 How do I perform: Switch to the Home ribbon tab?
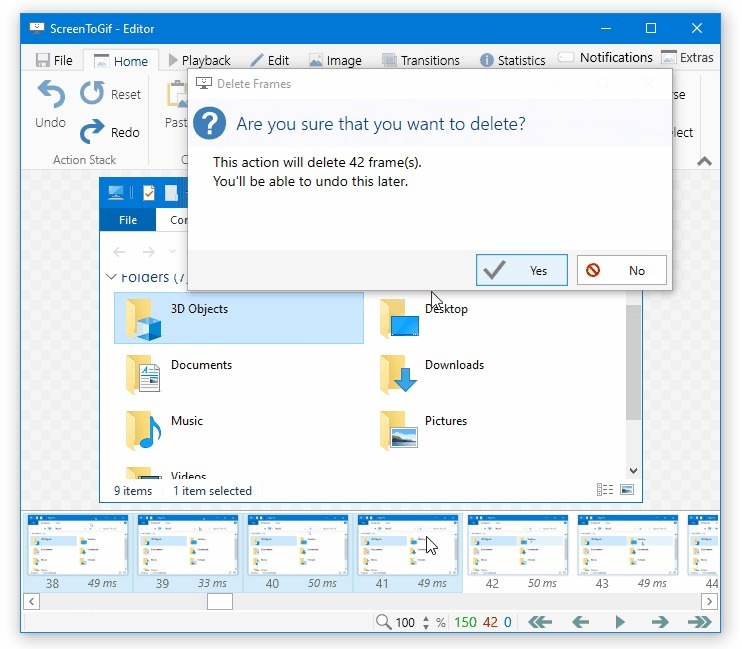pyautogui.click(x=121, y=61)
